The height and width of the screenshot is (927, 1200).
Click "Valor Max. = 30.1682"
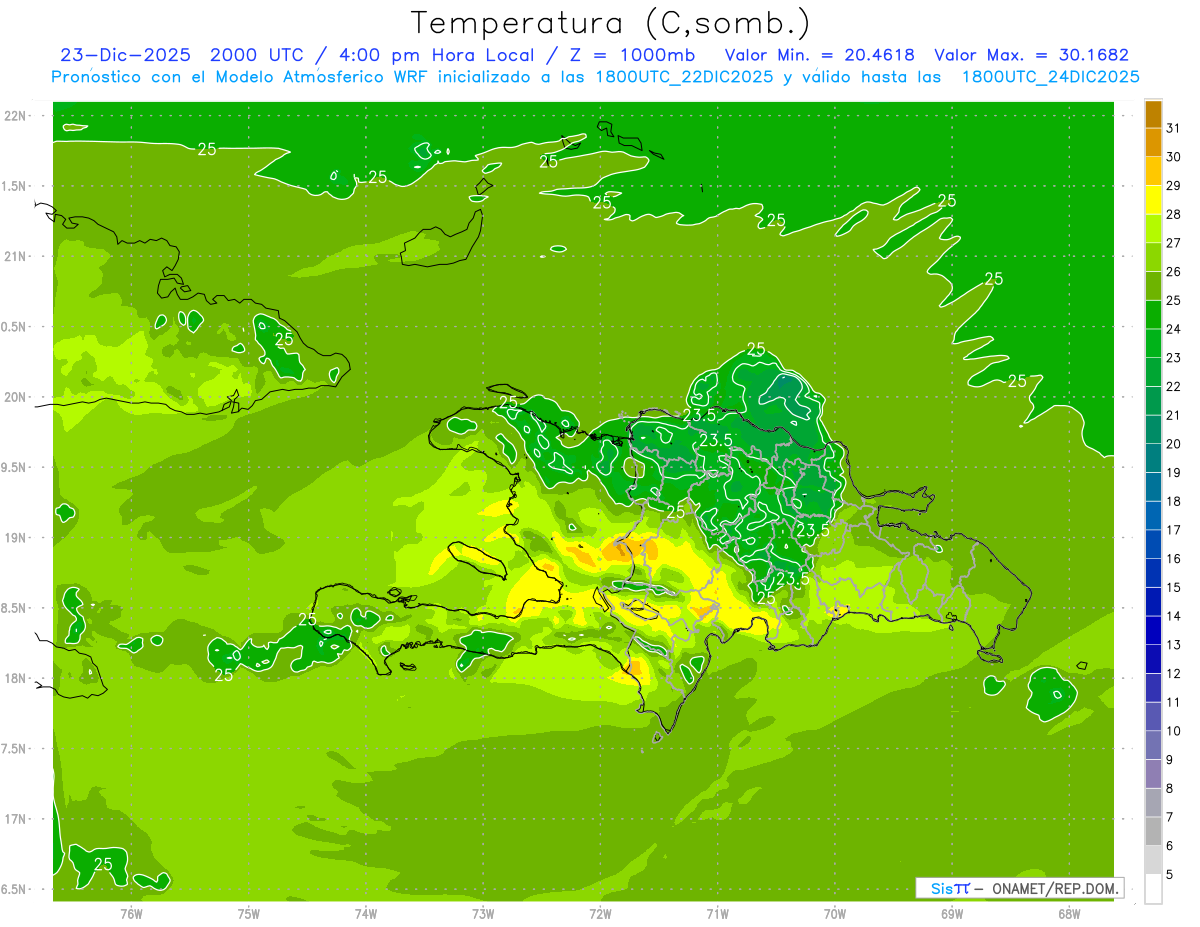click(x=1031, y=55)
